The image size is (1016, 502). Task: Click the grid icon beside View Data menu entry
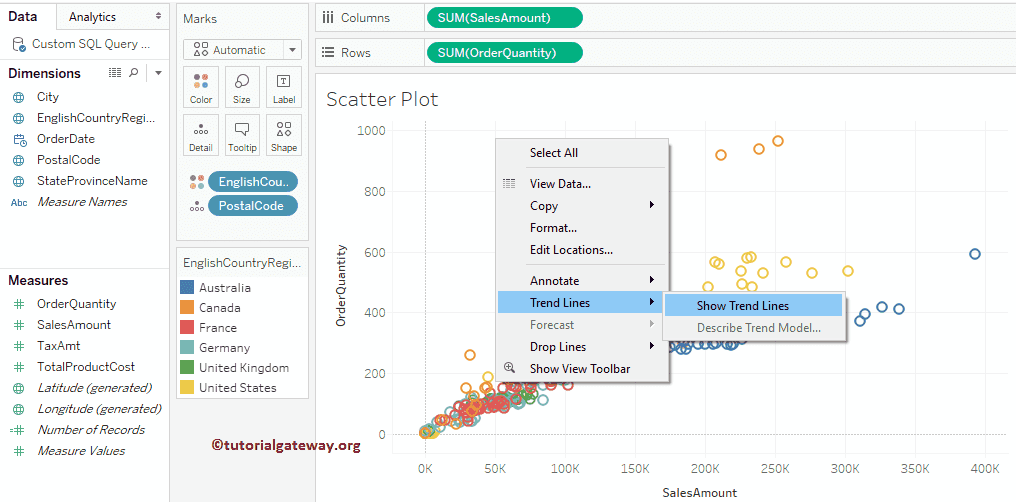point(509,184)
